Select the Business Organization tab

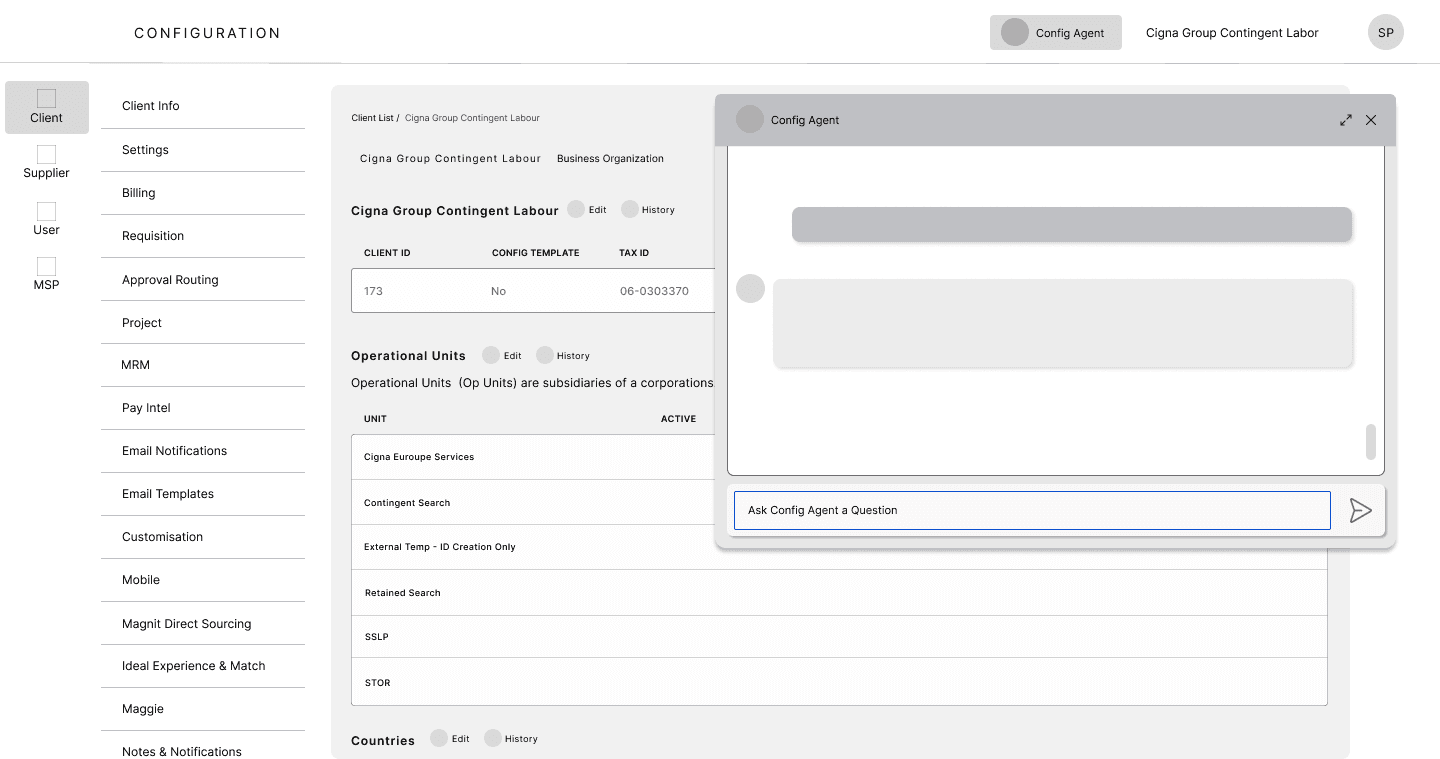pos(610,158)
